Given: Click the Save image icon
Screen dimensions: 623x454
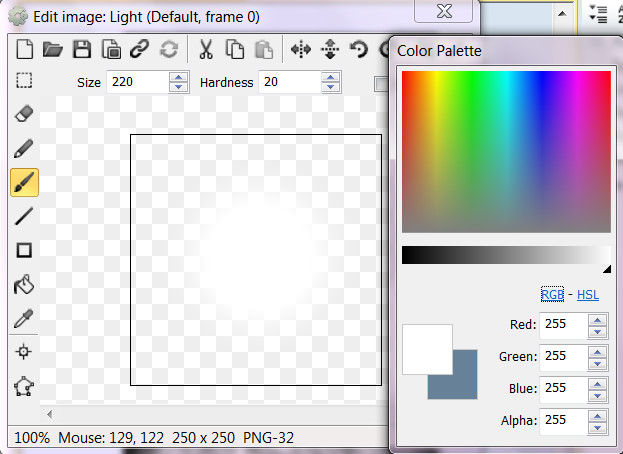Looking at the screenshot, I should tap(83, 48).
